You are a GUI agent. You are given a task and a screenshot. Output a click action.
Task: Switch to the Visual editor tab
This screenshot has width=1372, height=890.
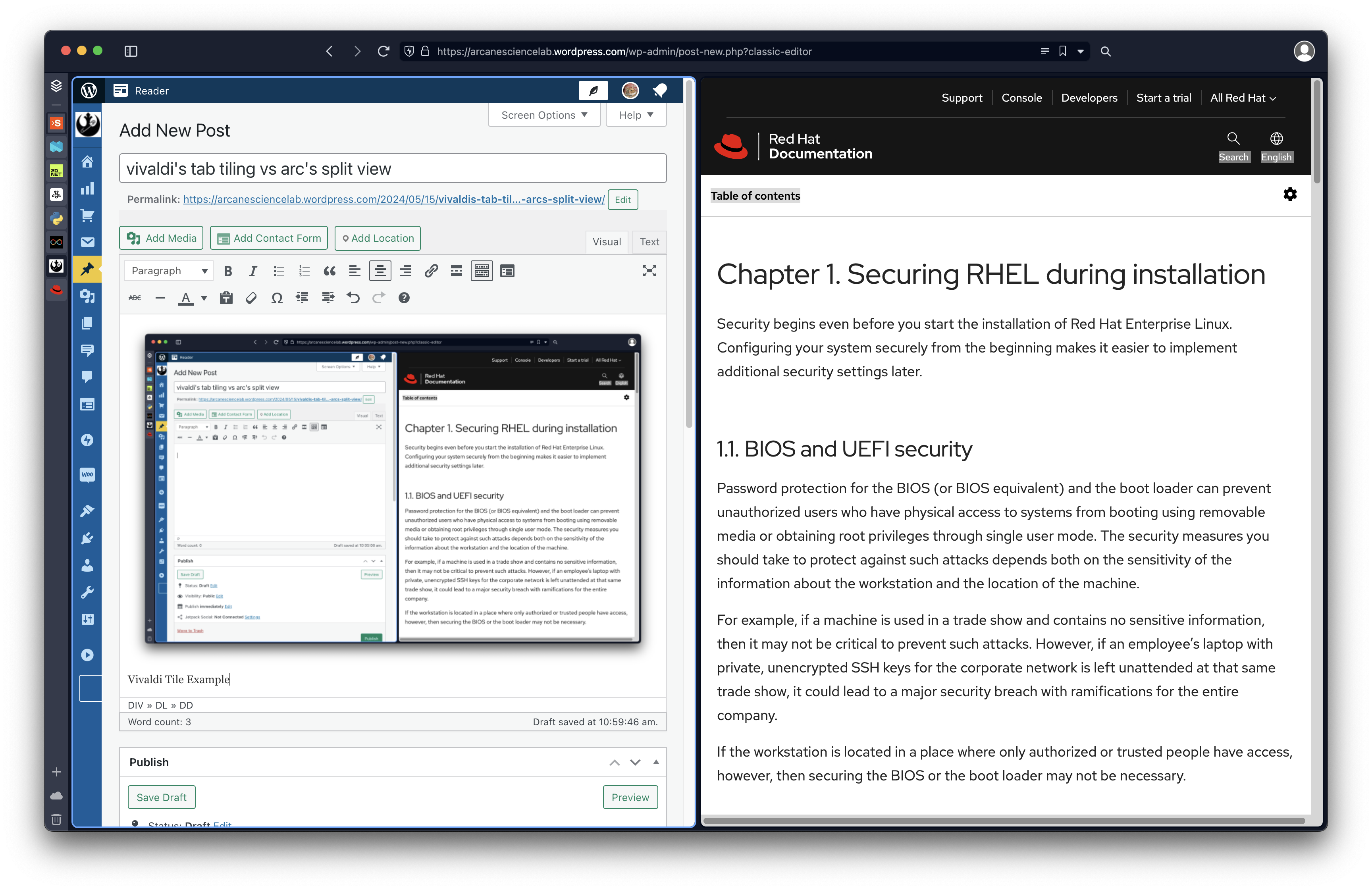click(607, 242)
